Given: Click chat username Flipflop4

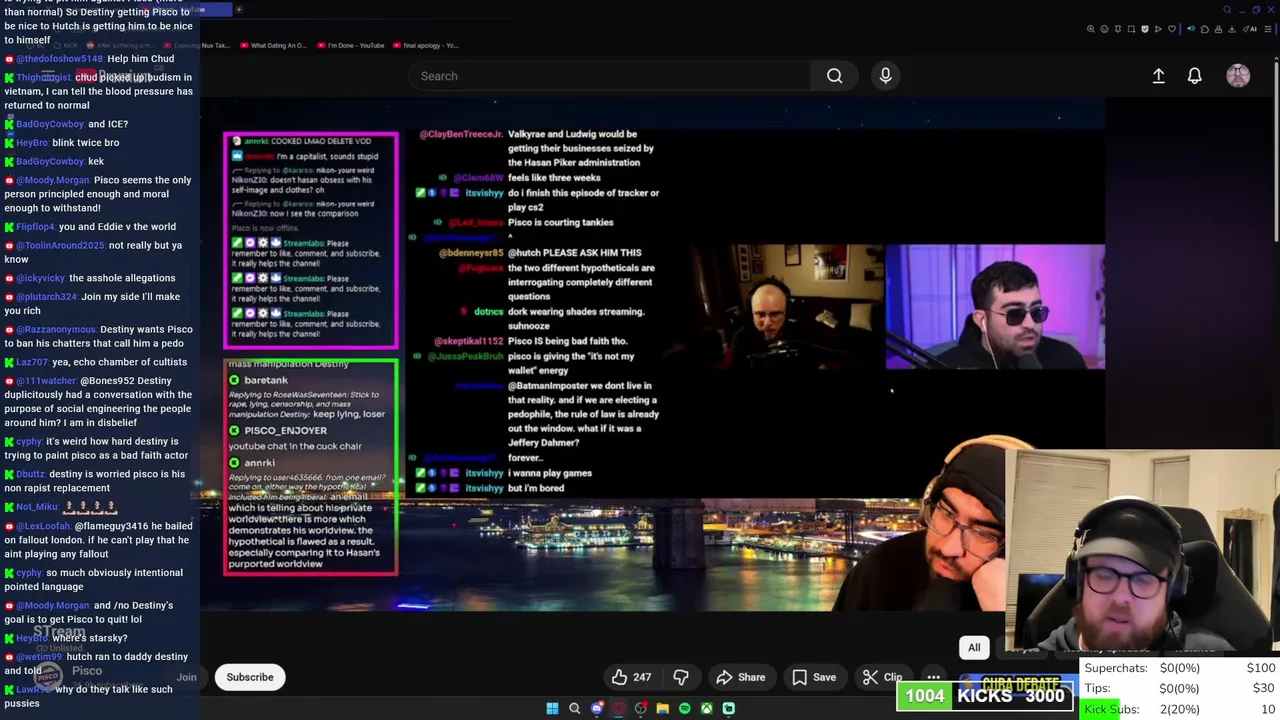Looking at the screenshot, I should [x=38, y=227].
